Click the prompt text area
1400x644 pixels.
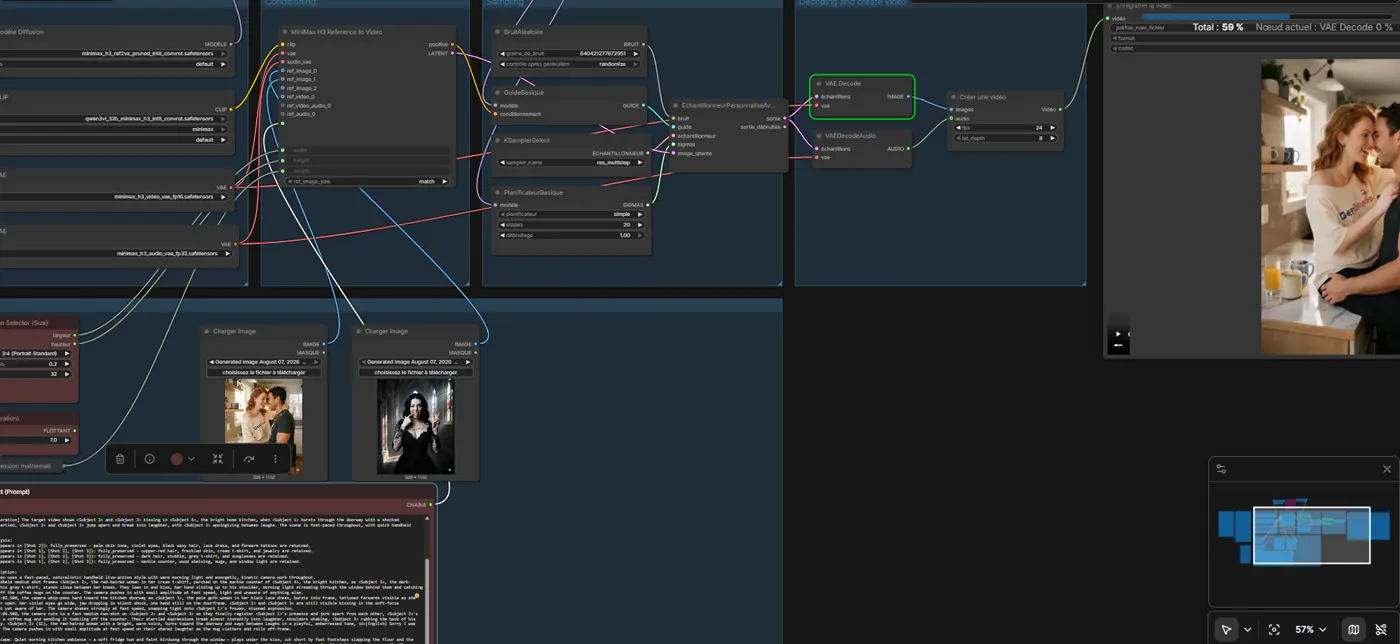[212, 578]
